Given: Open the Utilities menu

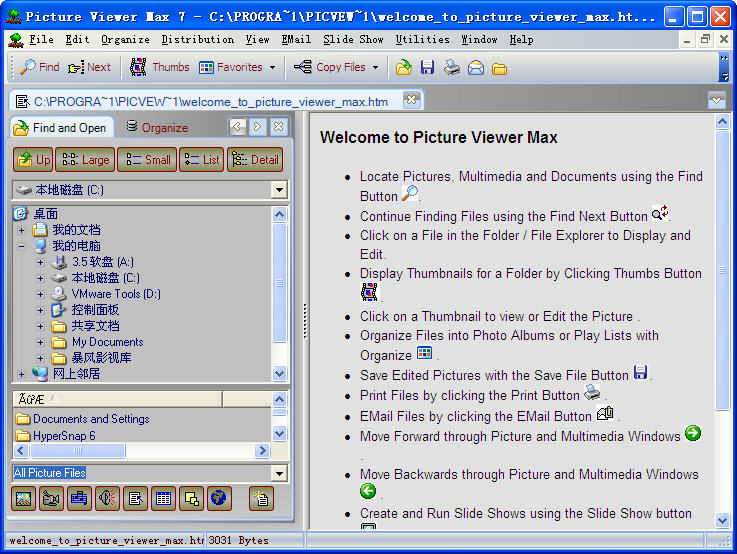Looking at the screenshot, I should (x=422, y=39).
